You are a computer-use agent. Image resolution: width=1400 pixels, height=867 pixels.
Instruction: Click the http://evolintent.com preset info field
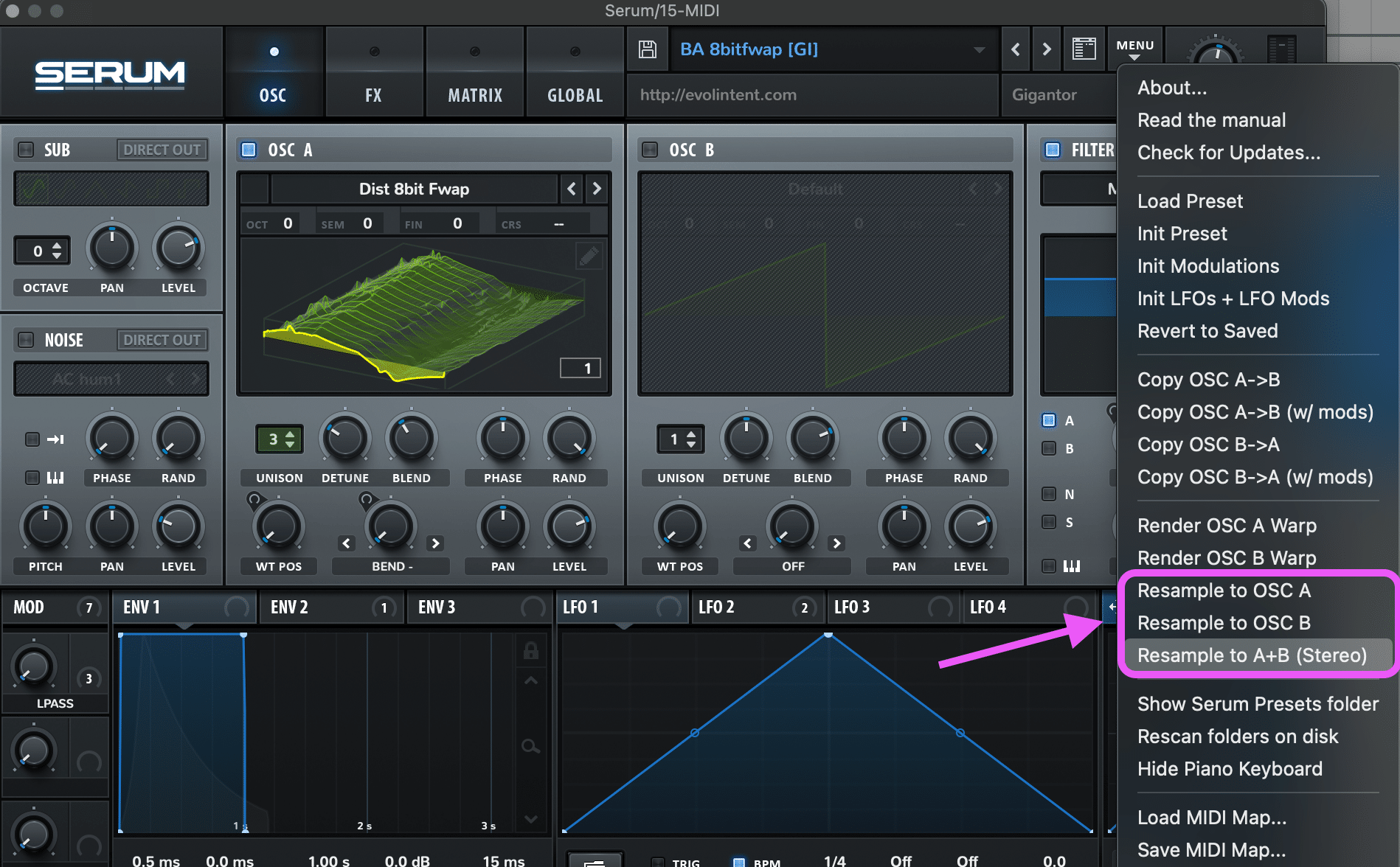tap(811, 95)
